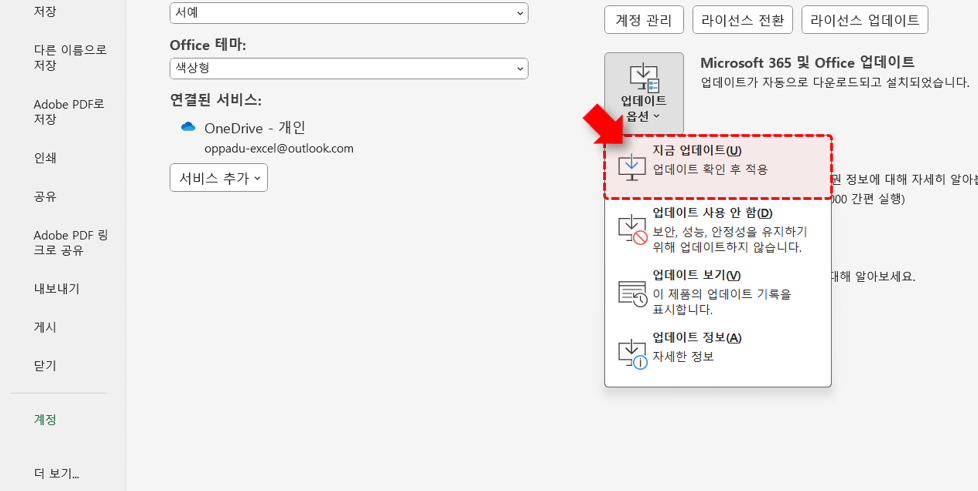Click the Microsoft 365 및 Office 업데이트 heading
The height and width of the screenshot is (491, 978).
(807, 62)
